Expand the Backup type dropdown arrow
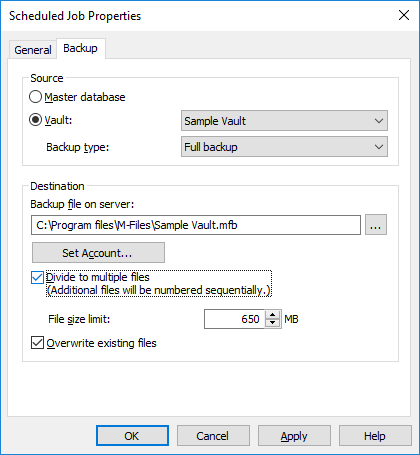Image resolution: width=420 pixels, height=455 pixels. pyautogui.click(x=379, y=147)
